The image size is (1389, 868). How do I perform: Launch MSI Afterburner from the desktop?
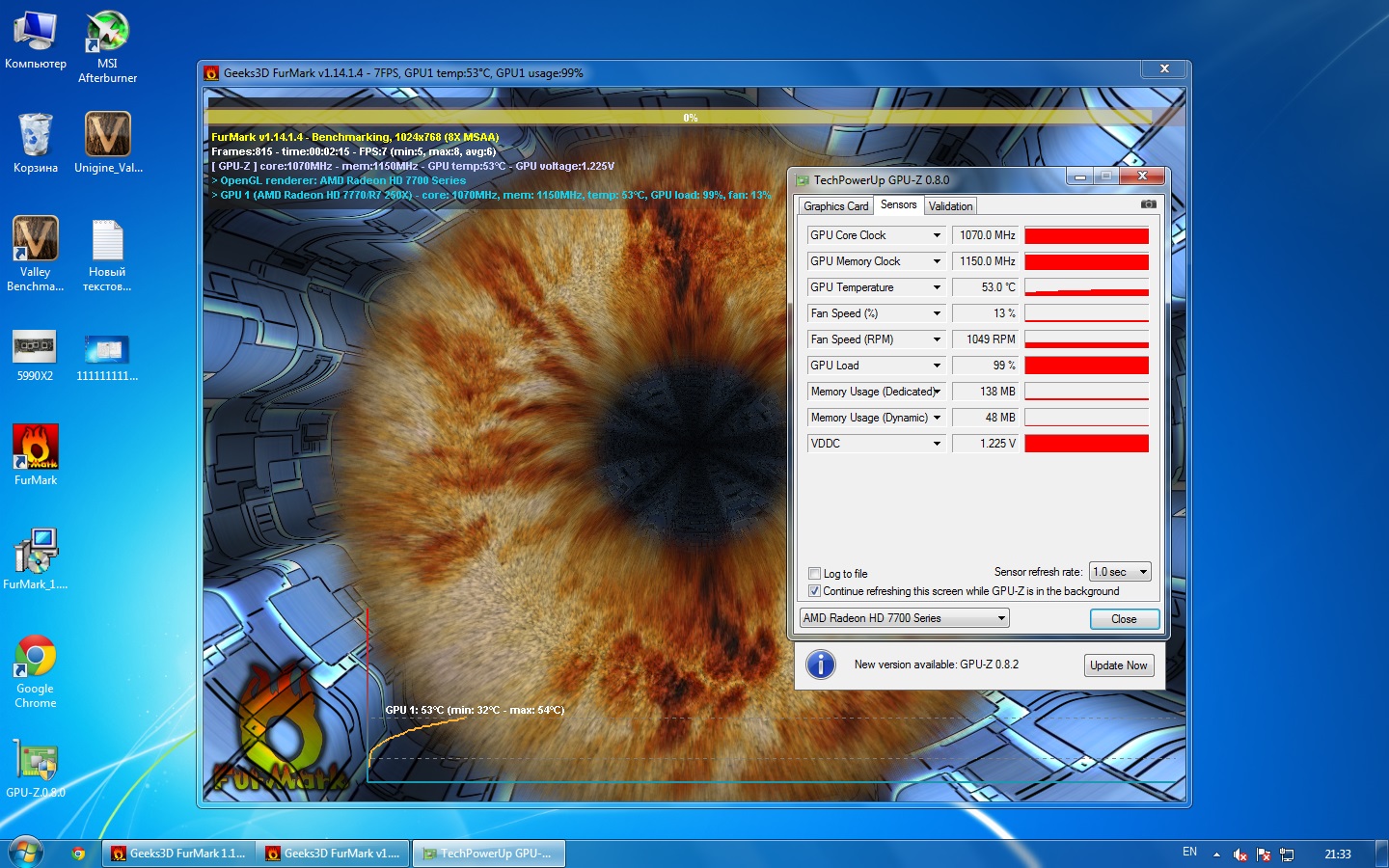(107, 47)
